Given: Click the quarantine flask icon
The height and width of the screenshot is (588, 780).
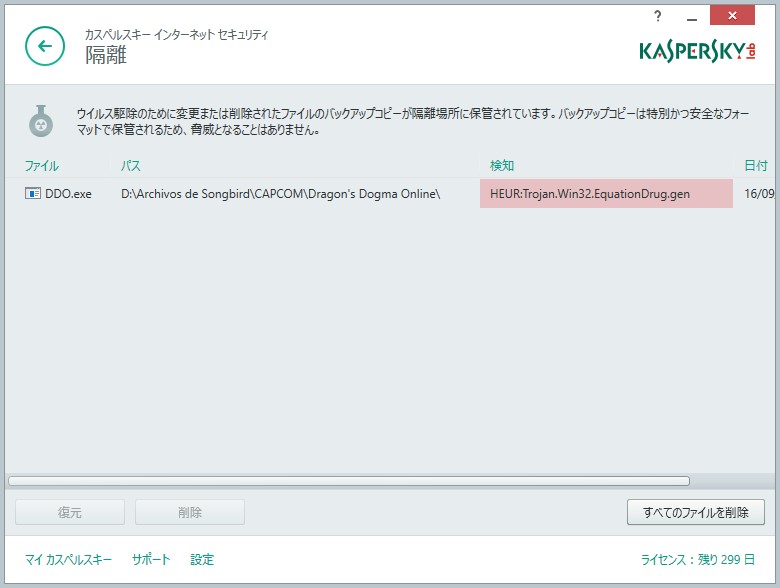Looking at the screenshot, I should coord(41,121).
